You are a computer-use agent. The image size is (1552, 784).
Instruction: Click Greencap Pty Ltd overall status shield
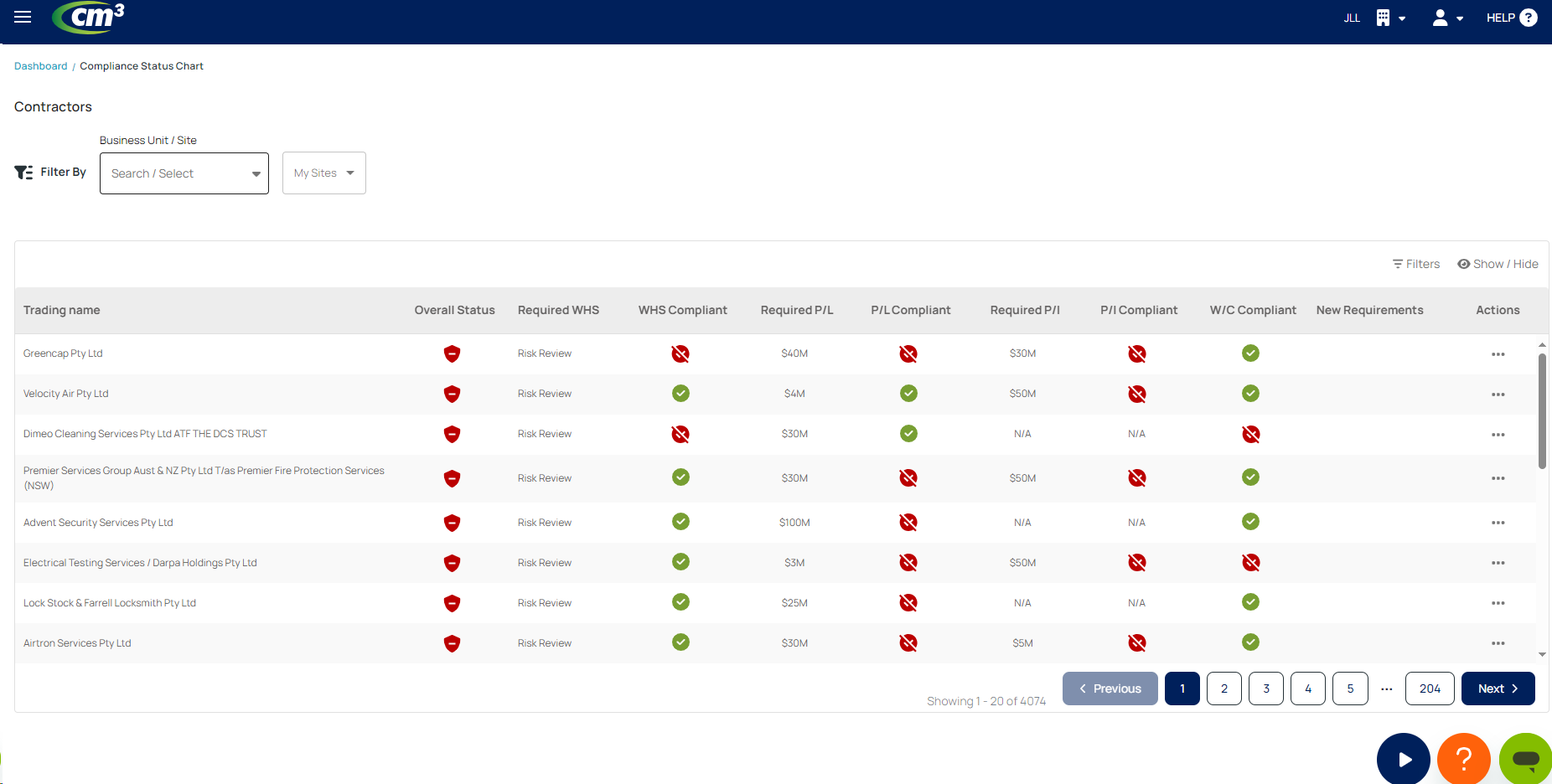click(452, 353)
